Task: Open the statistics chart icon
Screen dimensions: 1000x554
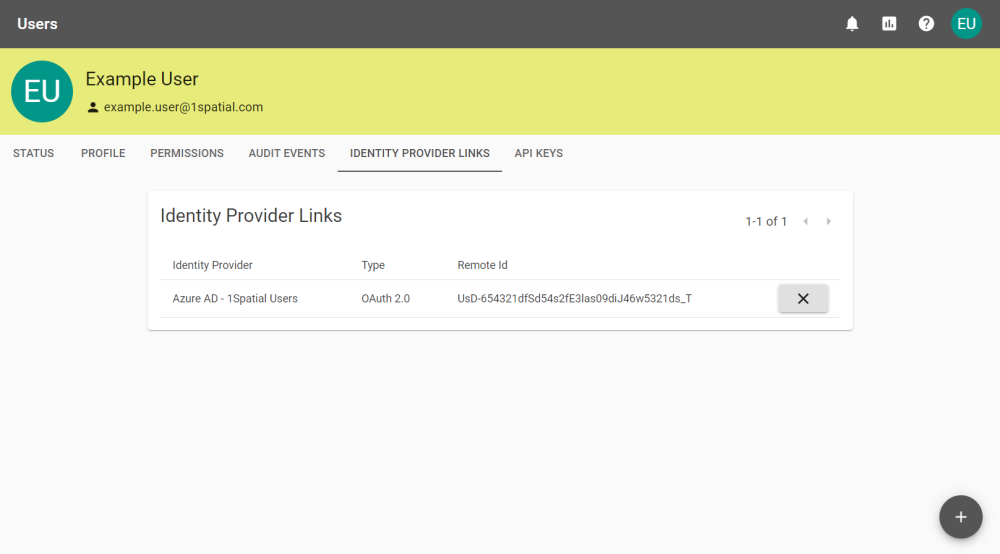Action: point(889,24)
